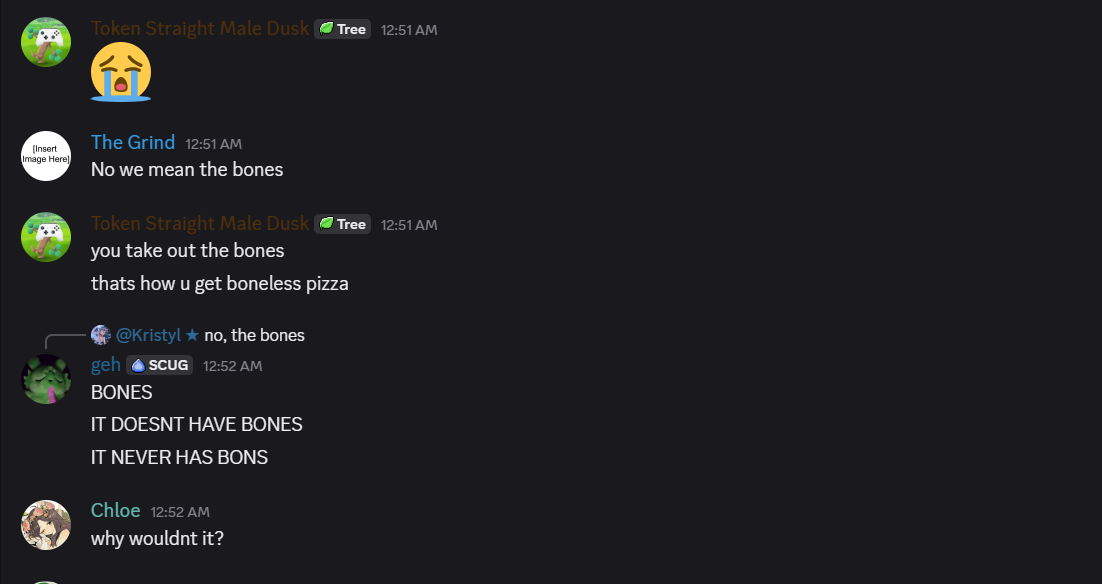Jump to replied message "no, the bones"
The width and height of the screenshot is (1102, 584).
point(254,335)
